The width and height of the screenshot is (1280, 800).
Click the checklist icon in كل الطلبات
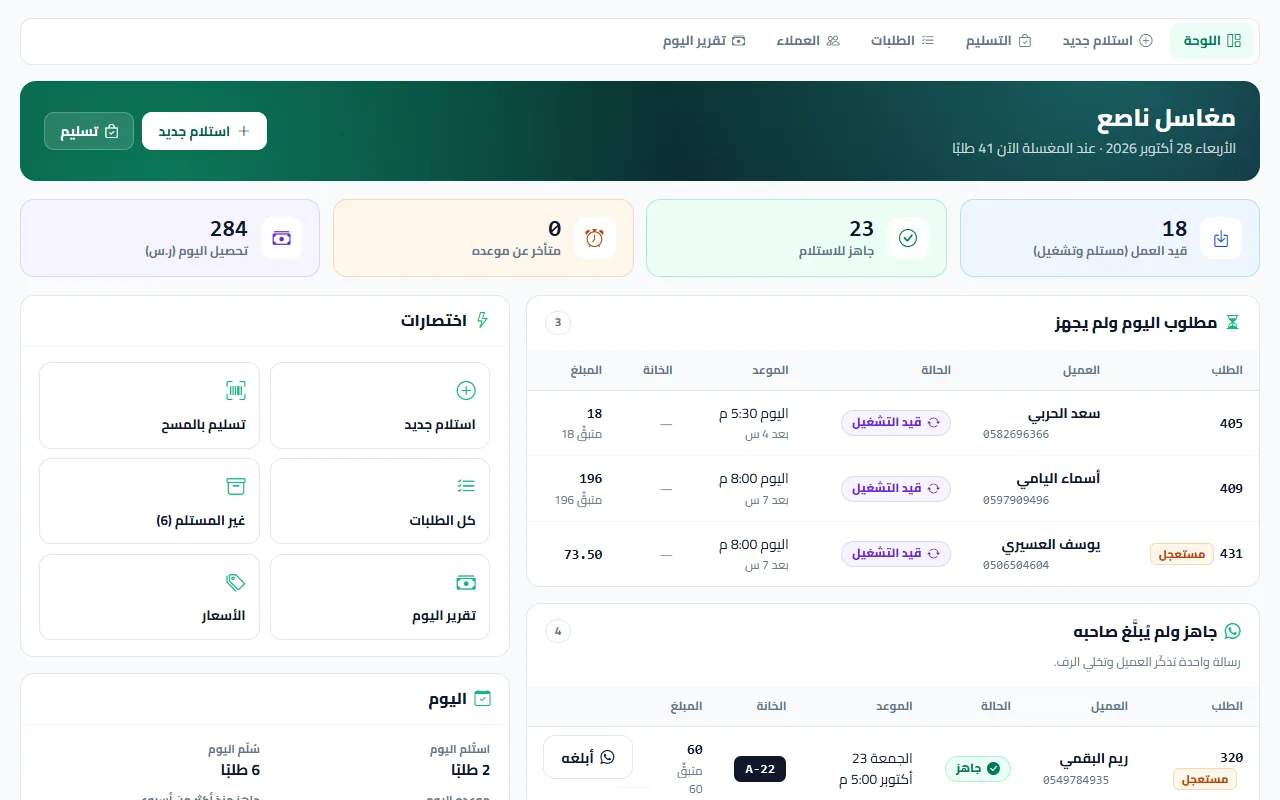pos(466,486)
